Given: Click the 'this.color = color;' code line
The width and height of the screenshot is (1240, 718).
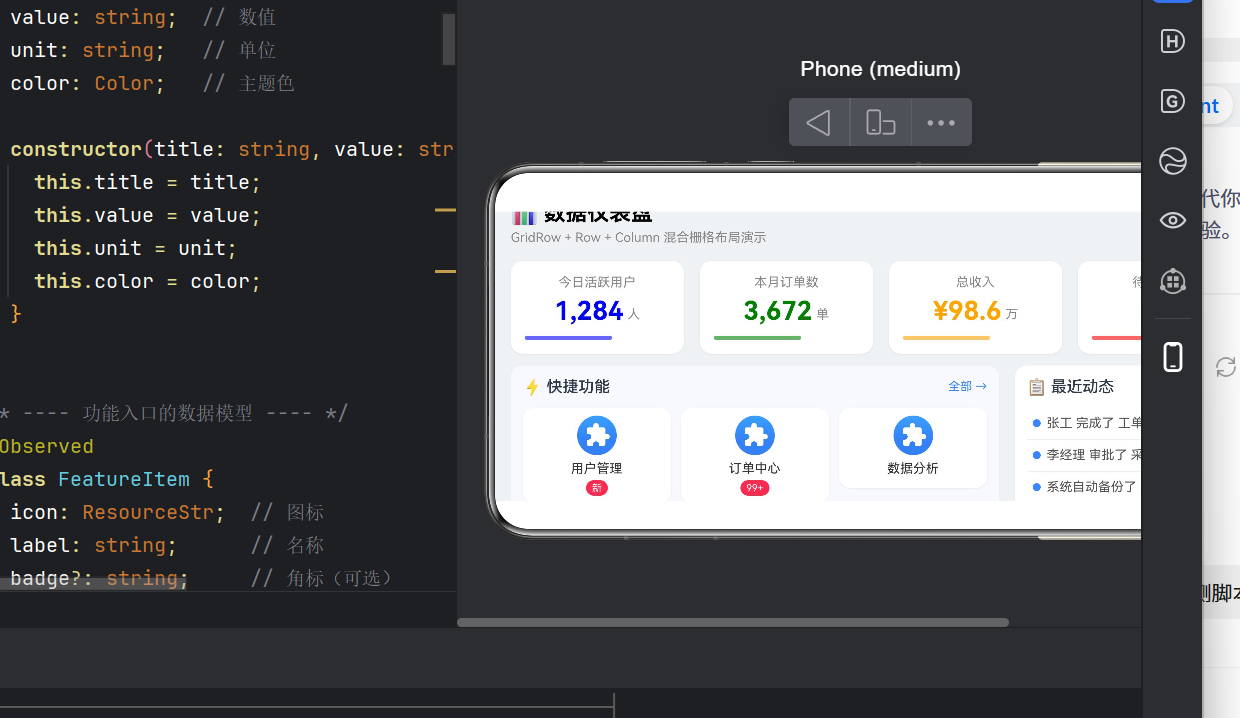Looking at the screenshot, I should [147, 281].
